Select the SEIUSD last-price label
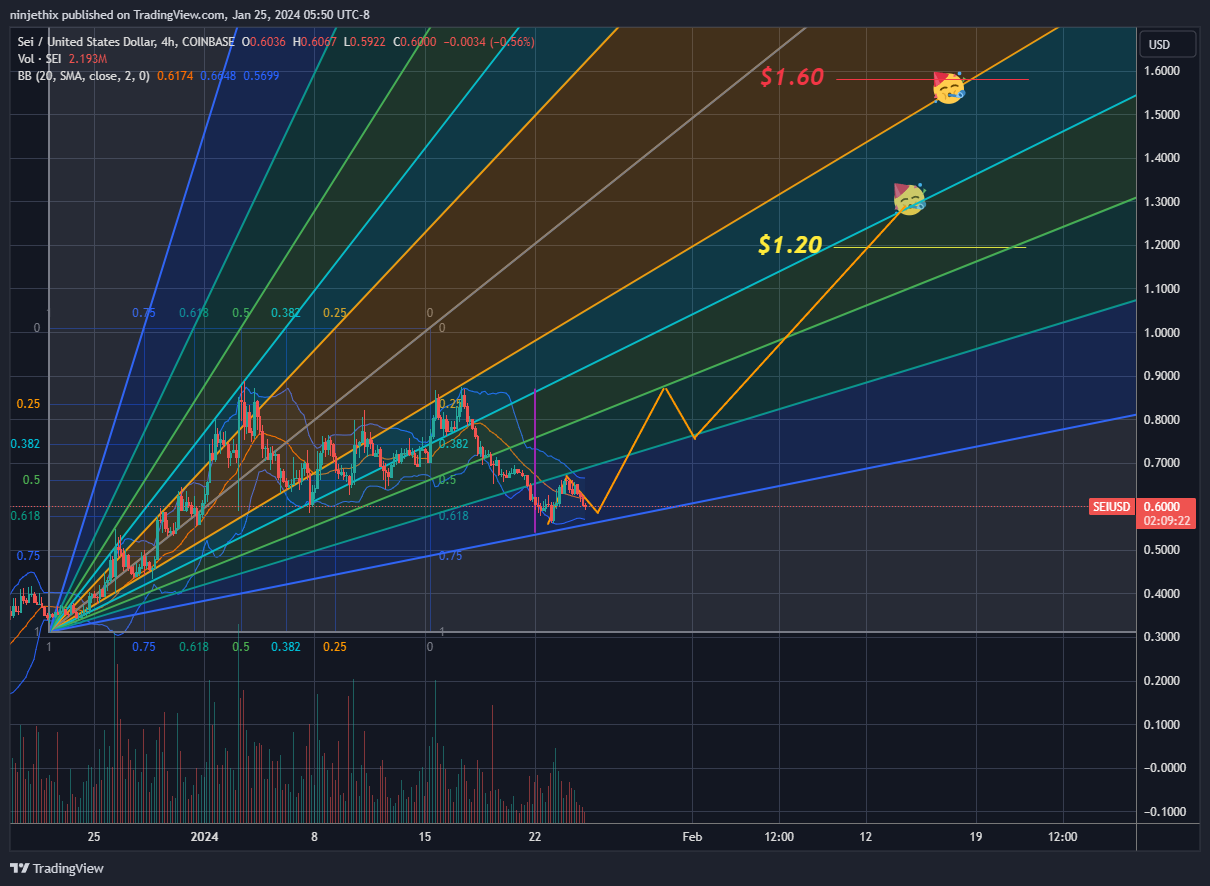 (x=1112, y=507)
